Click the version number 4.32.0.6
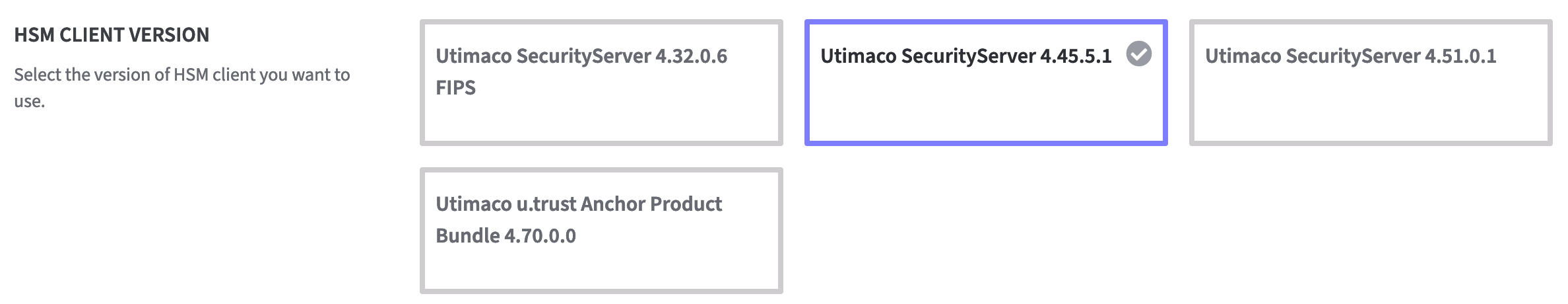This screenshot has height=304, width=1568. [691, 56]
